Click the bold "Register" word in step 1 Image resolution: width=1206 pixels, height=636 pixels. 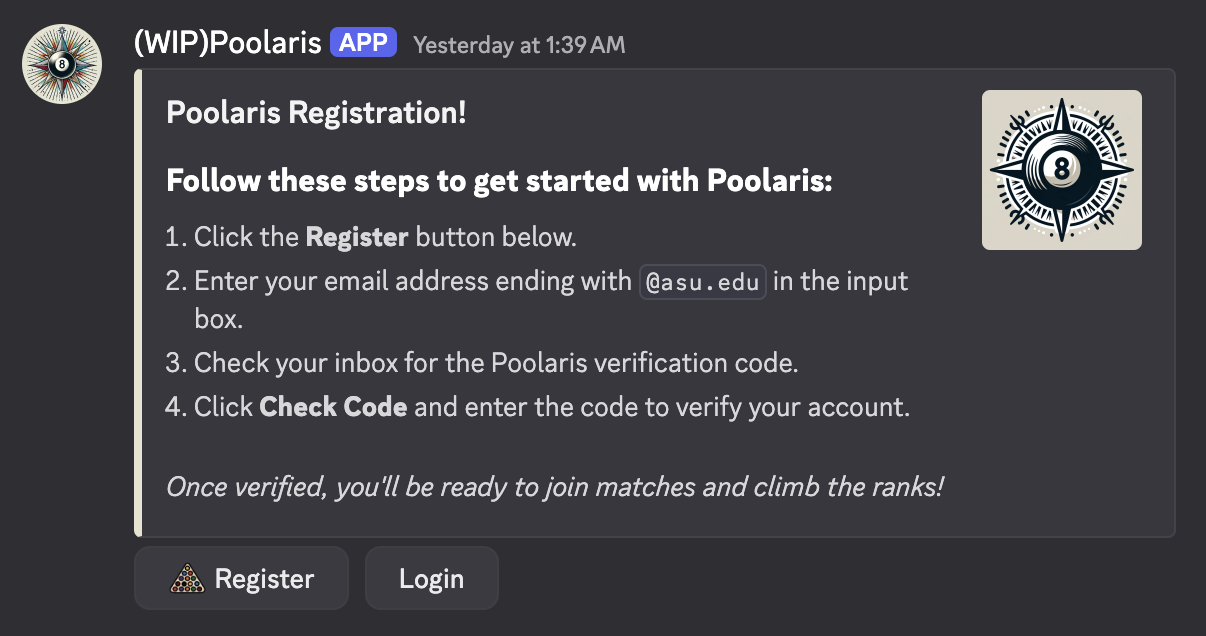coord(356,237)
